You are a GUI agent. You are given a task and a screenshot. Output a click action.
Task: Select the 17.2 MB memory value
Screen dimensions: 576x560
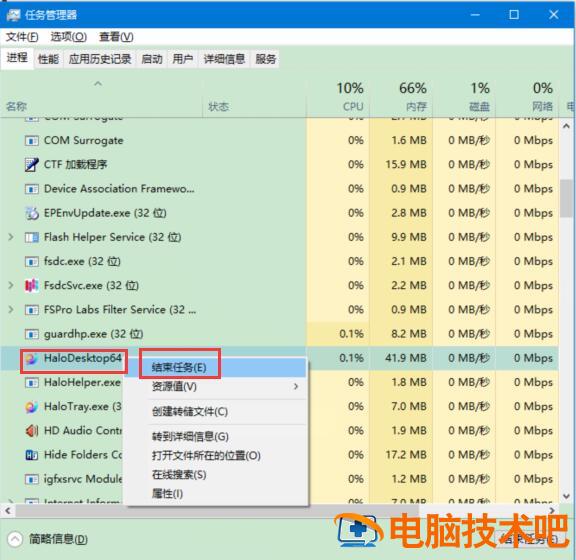click(x=406, y=455)
